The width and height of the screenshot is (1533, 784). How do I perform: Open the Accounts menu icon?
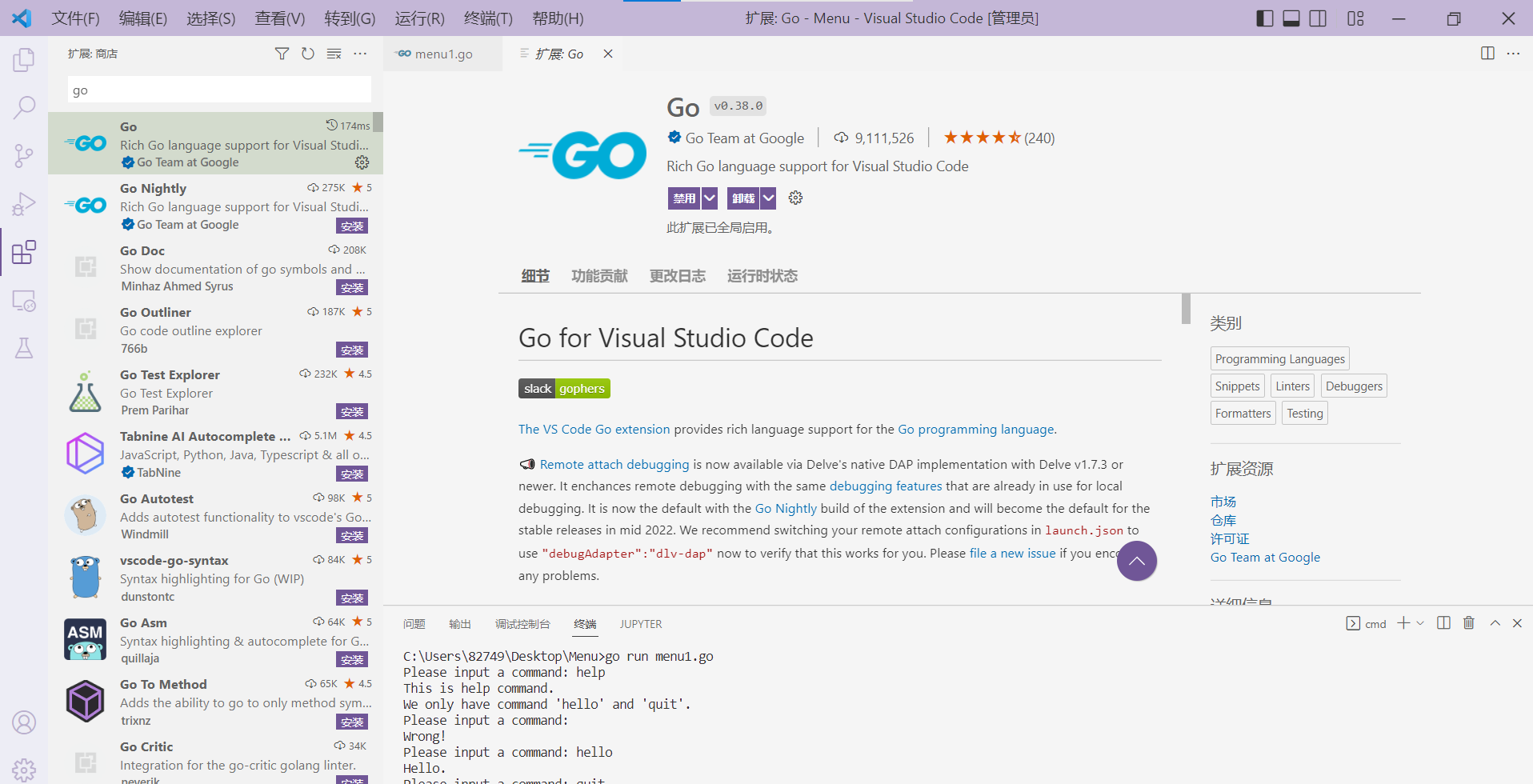pos(24,722)
